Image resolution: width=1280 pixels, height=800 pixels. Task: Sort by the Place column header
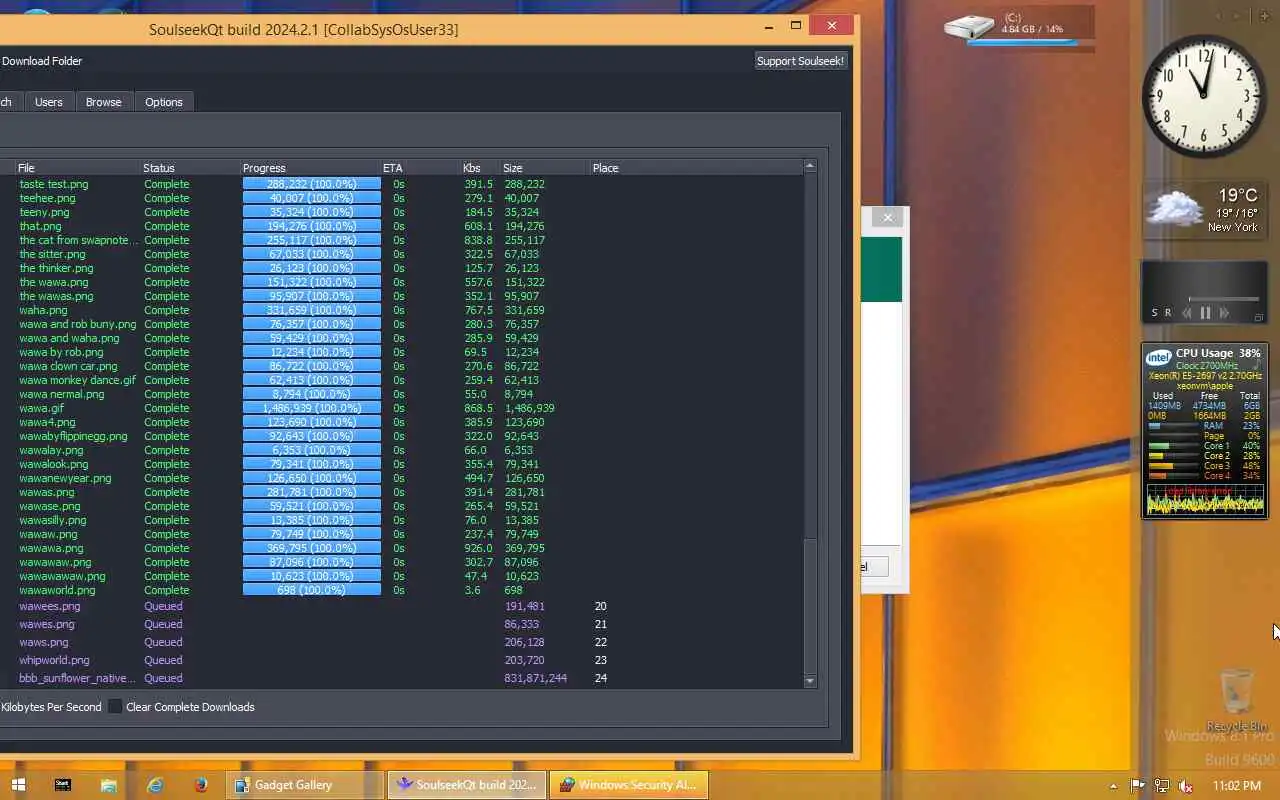click(695, 168)
